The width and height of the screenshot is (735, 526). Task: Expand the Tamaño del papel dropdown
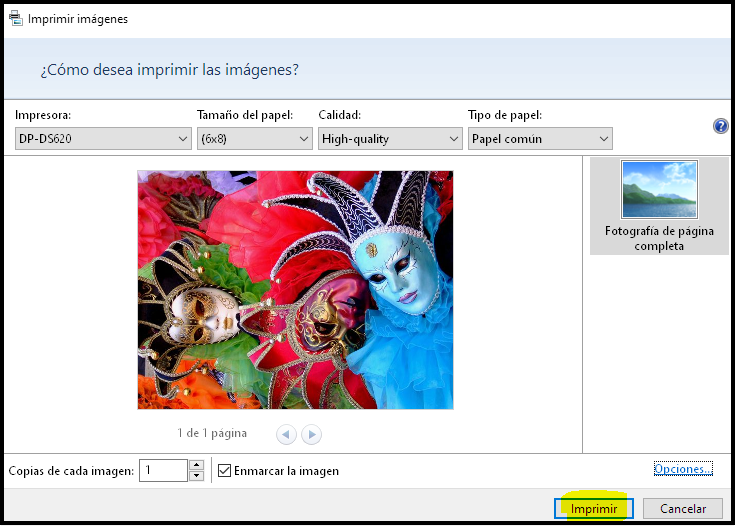[255, 139]
